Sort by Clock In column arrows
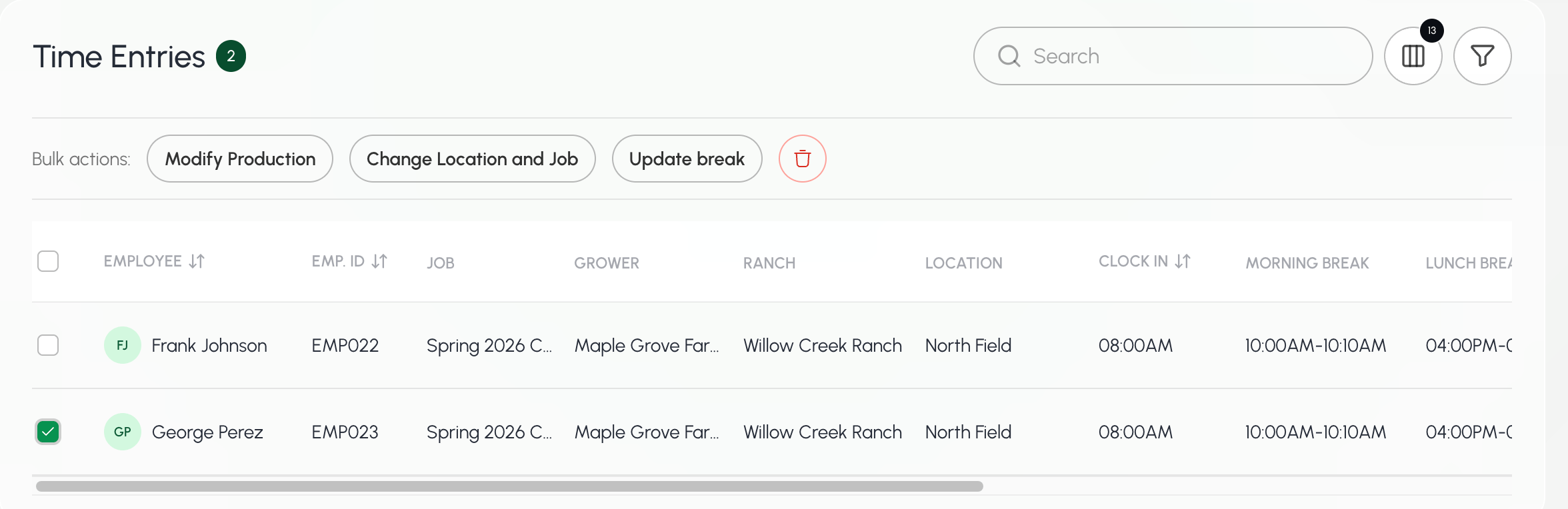1568x509 pixels. (x=1183, y=261)
